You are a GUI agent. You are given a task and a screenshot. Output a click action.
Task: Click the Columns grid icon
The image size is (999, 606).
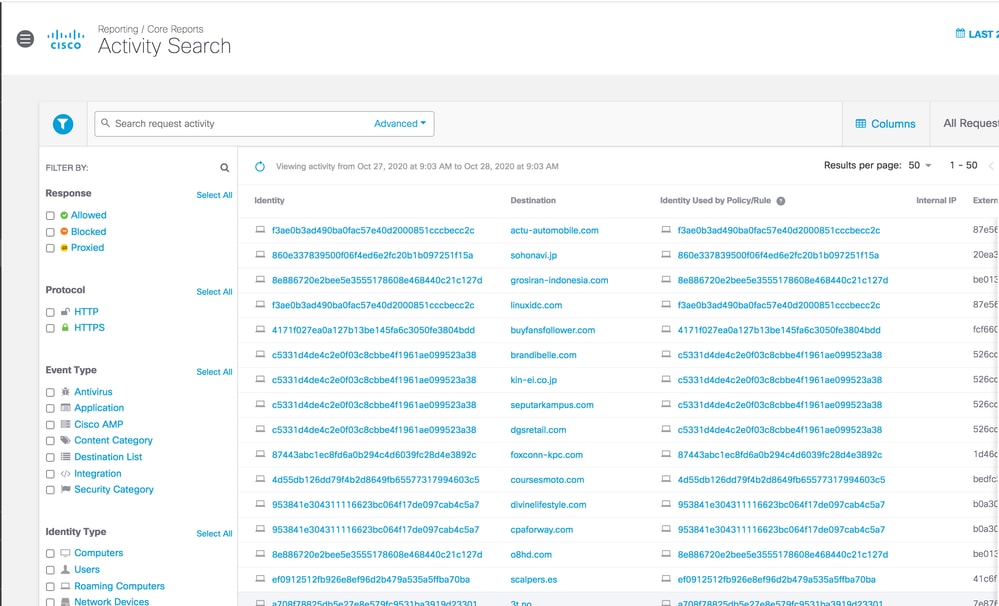pyautogui.click(x=861, y=124)
